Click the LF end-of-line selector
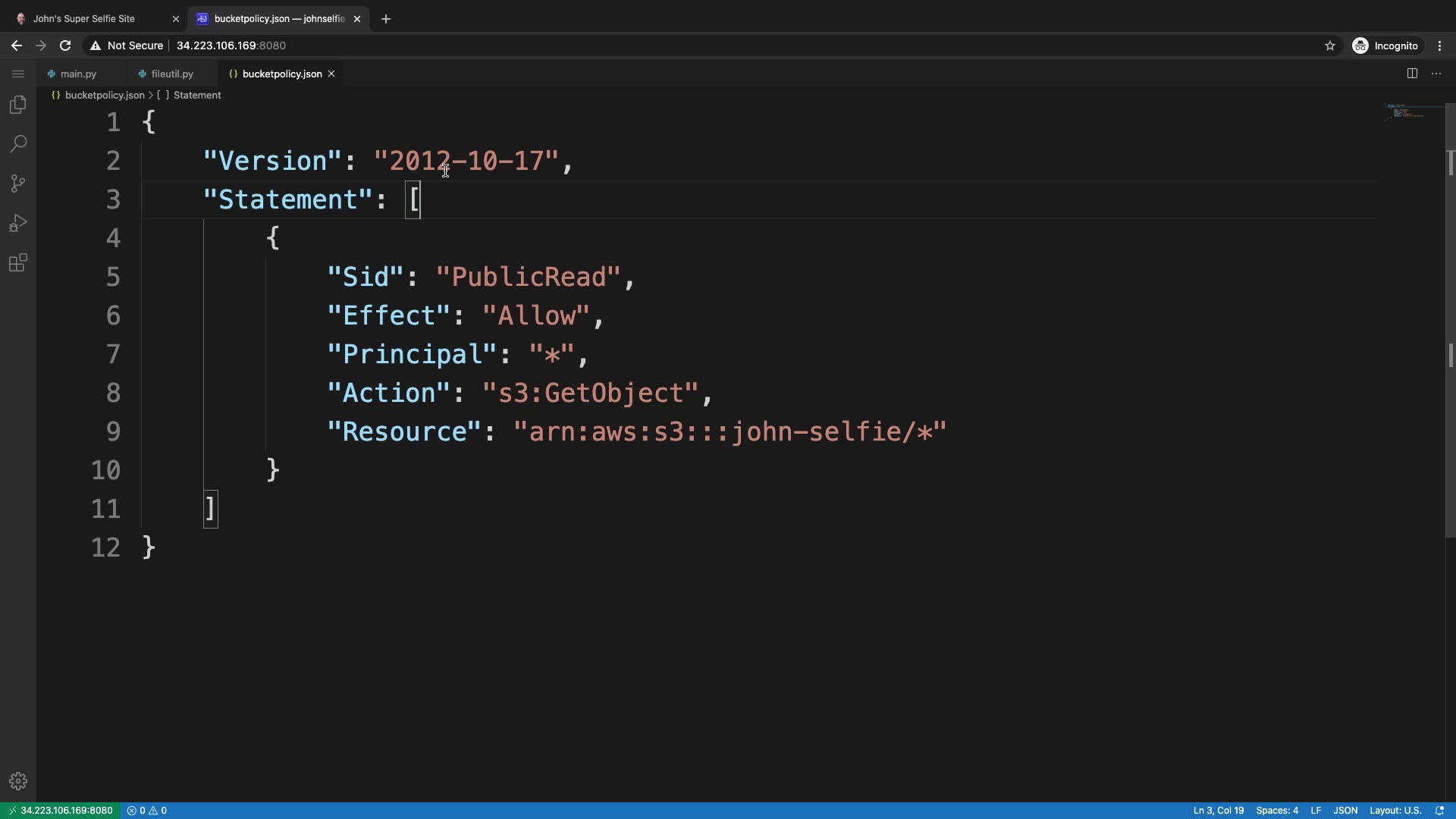The width and height of the screenshot is (1456, 819). (1316, 811)
